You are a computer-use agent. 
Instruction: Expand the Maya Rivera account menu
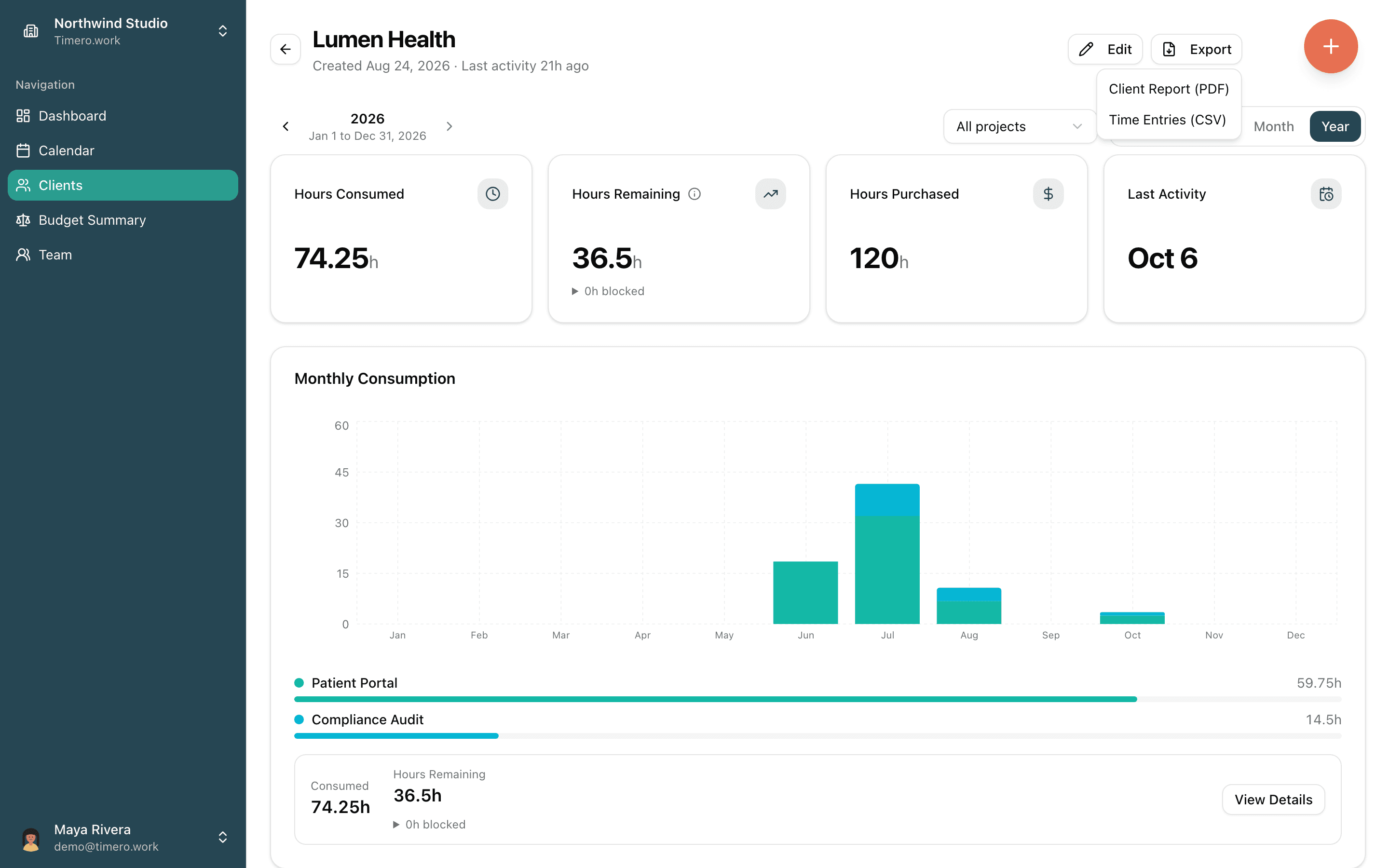(223, 838)
